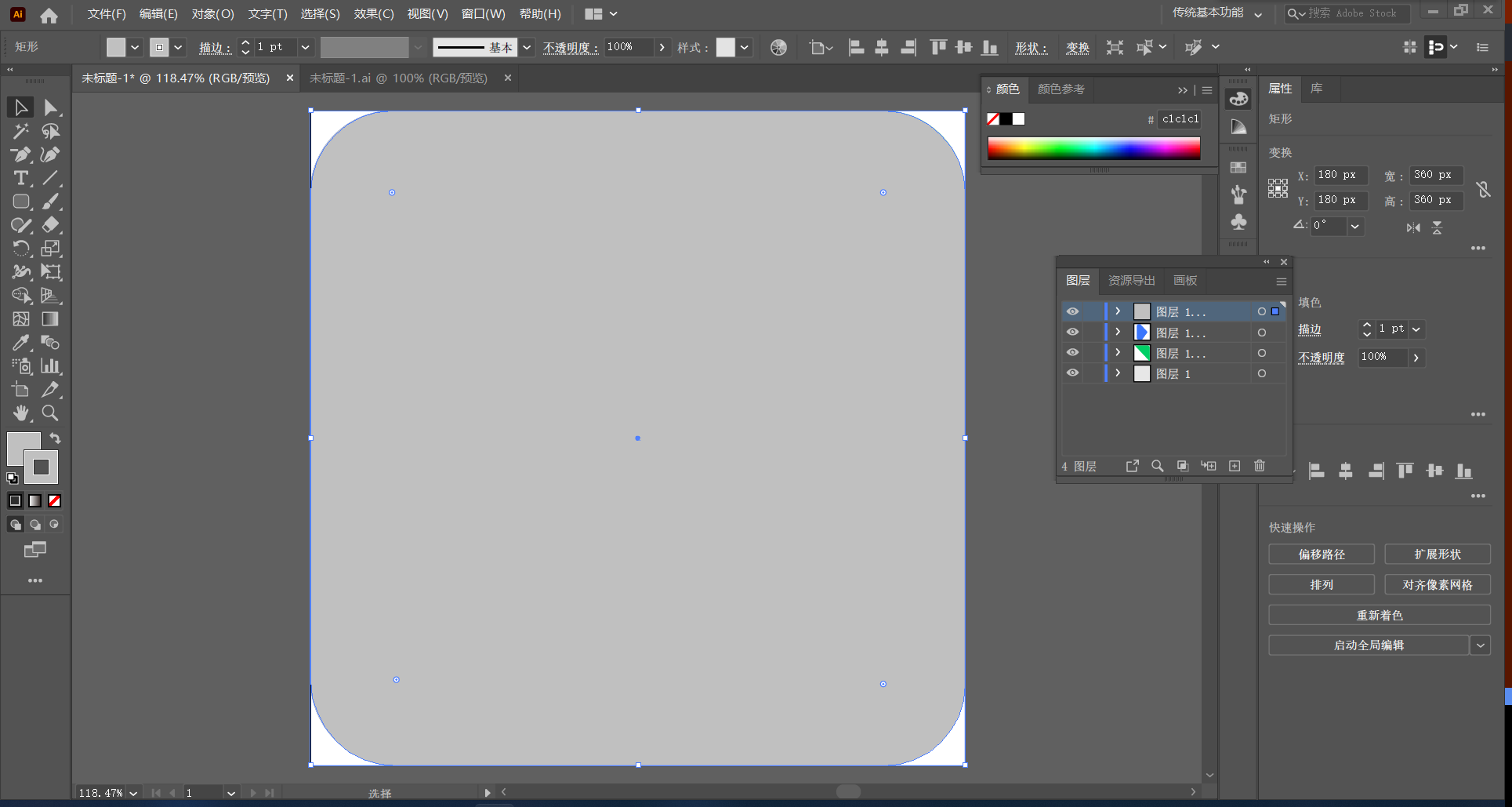Expand the top selected layer
Screen dimensions: 1512x807
[1118, 311]
